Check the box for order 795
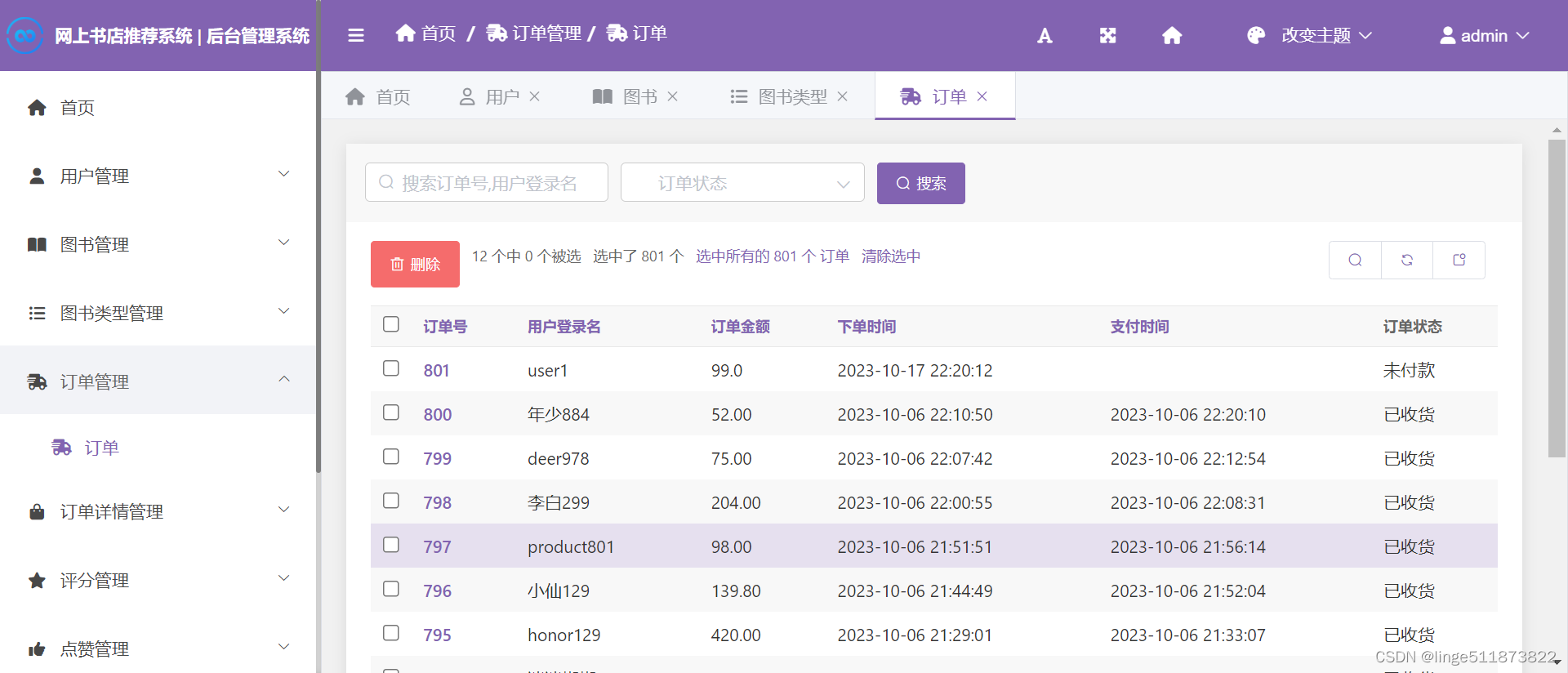 [x=391, y=633]
